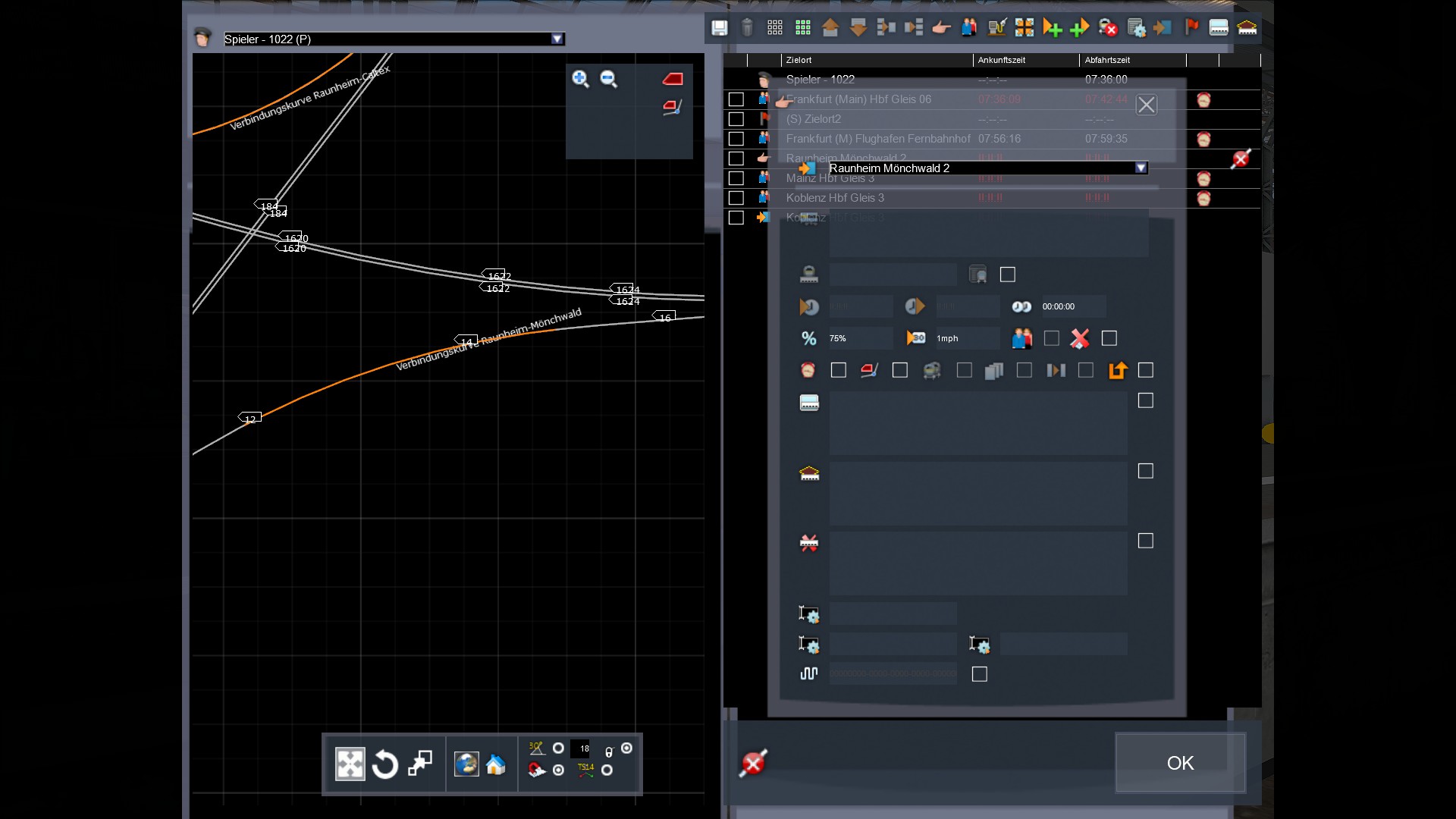Tick checkbox for Frankfurt (Main) Hbf Gleis 06
1456x819 pixels.
tap(736, 99)
